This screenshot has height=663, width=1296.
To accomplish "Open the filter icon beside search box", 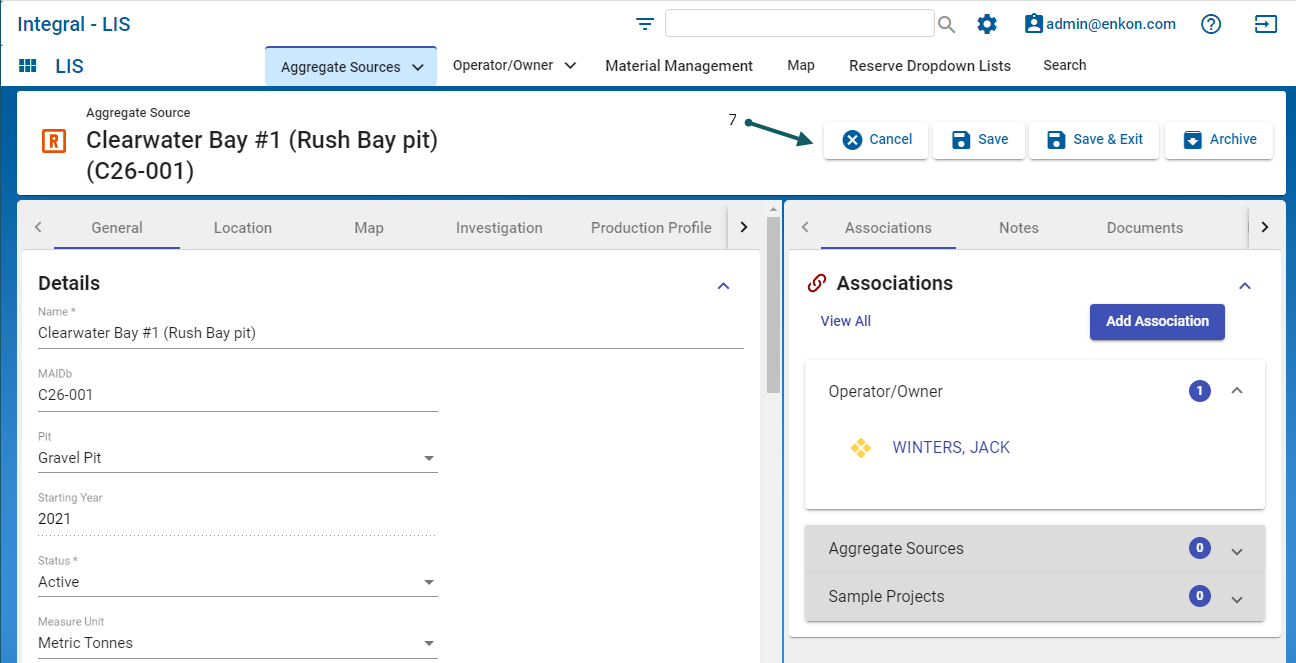I will pyautogui.click(x=645, y=24).
